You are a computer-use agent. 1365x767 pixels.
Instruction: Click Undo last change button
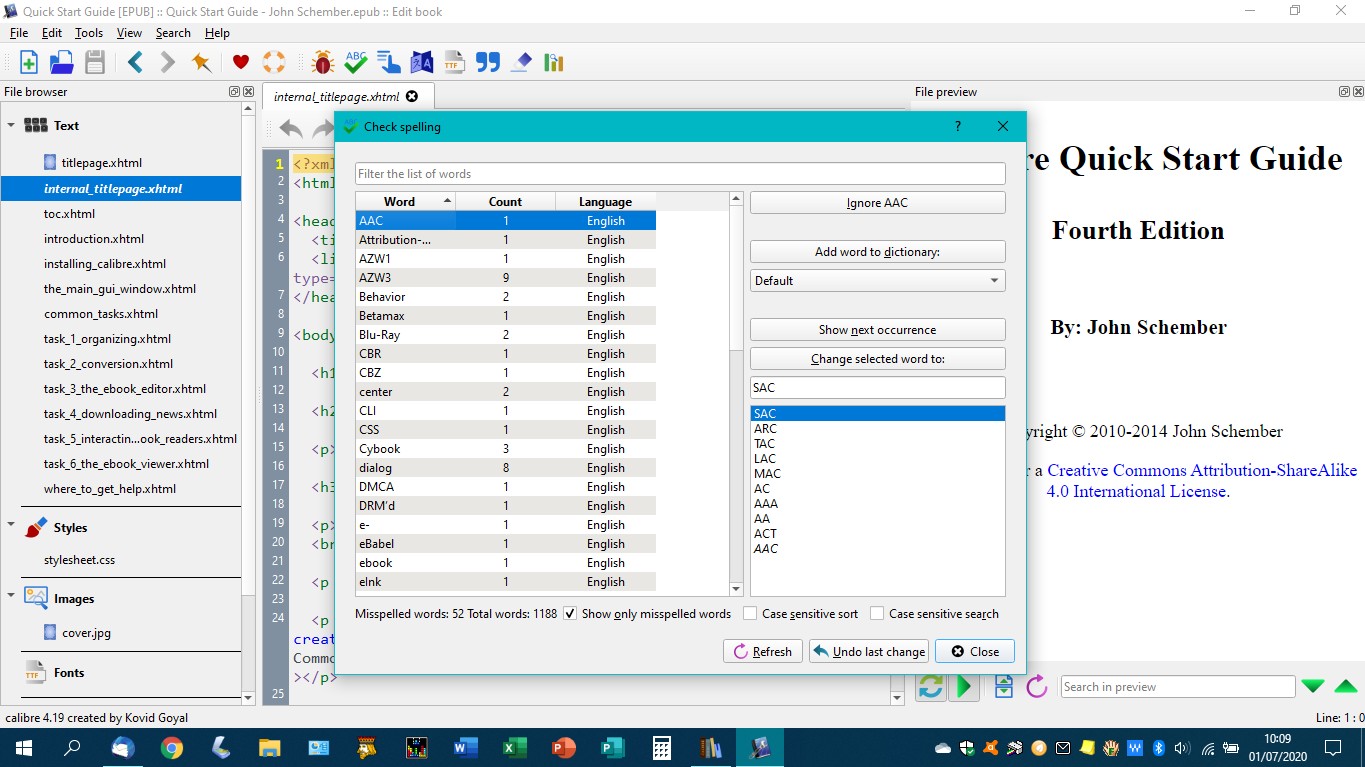click(868, 652)
